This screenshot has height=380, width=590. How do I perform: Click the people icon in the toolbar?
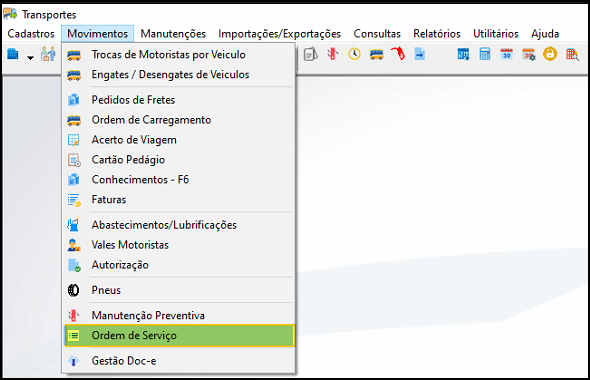(48, 54)
